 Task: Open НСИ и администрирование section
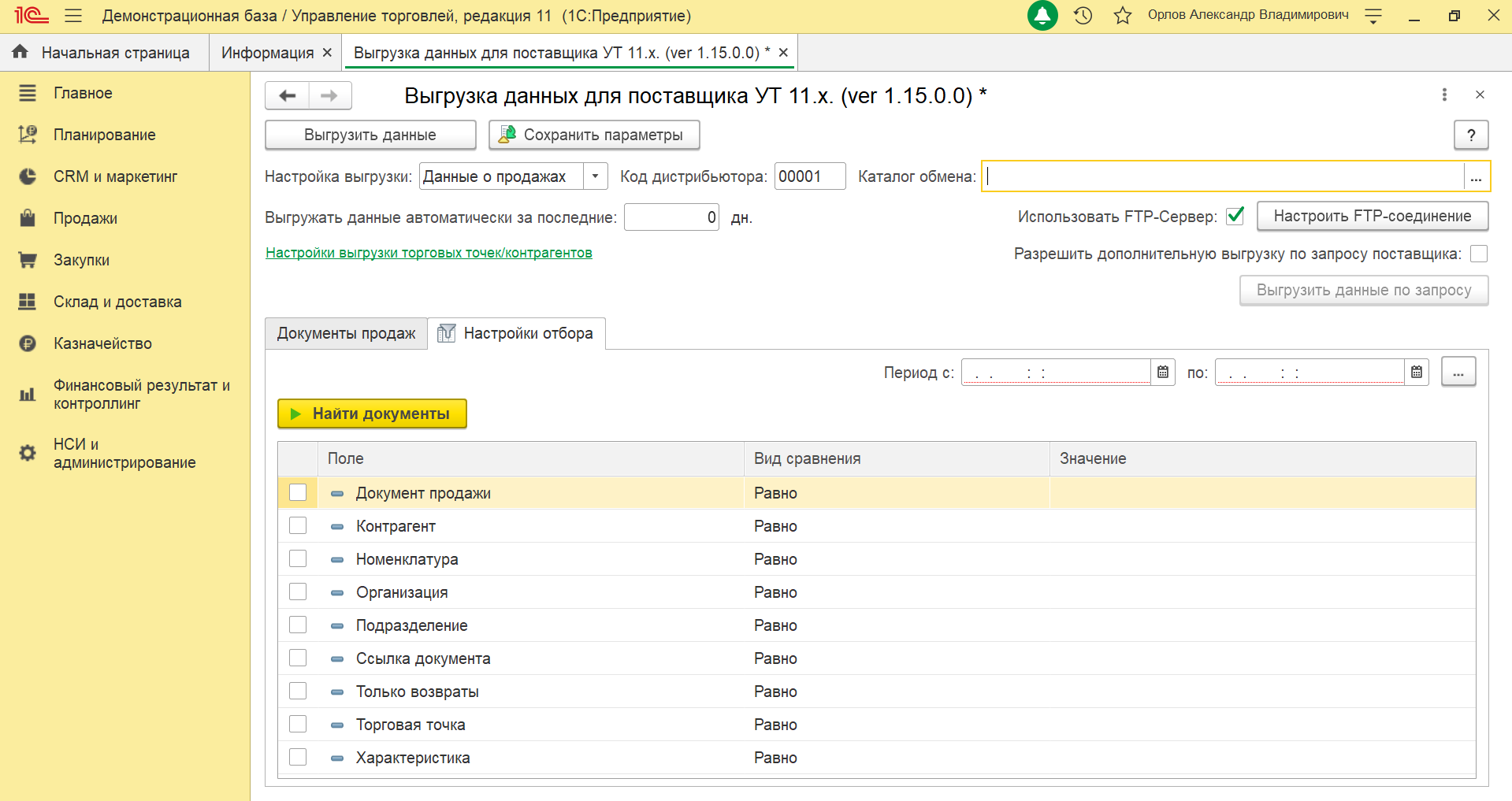tap(125, 453)
